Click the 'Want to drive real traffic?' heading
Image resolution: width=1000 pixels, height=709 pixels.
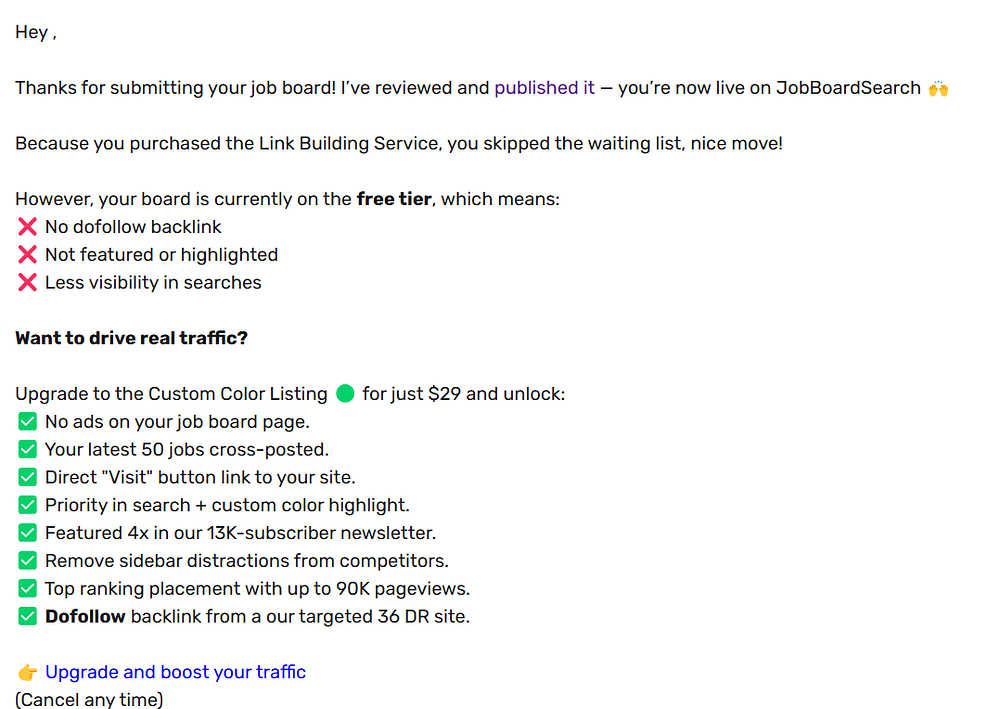click(131, 338)
